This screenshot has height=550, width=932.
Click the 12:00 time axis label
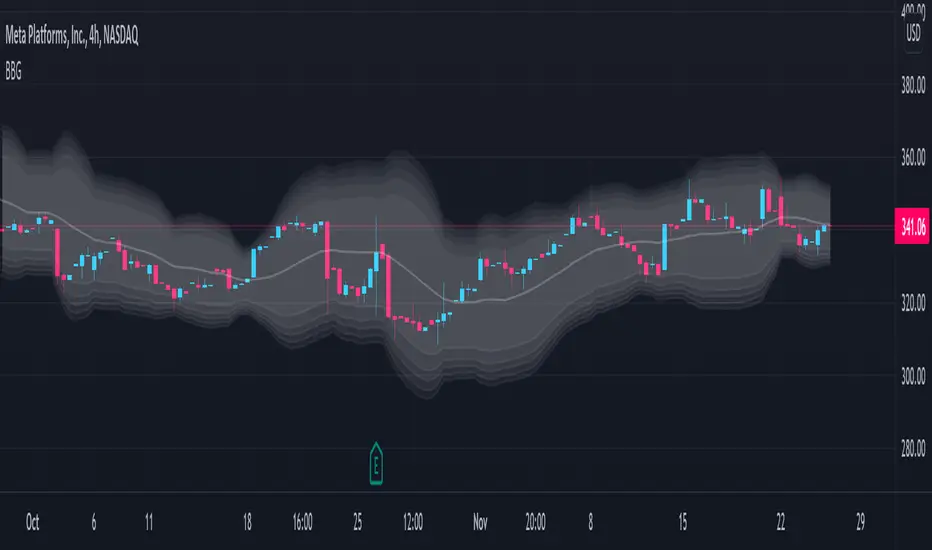point(413,521)
